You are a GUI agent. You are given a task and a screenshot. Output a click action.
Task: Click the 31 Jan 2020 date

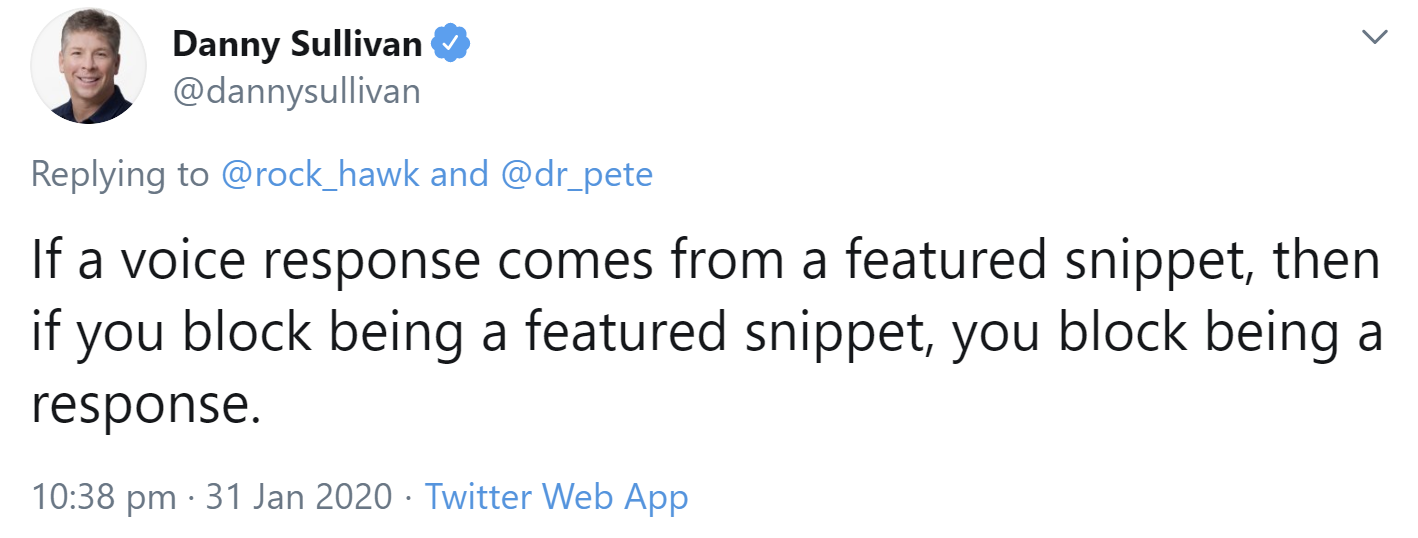[299, 497]
